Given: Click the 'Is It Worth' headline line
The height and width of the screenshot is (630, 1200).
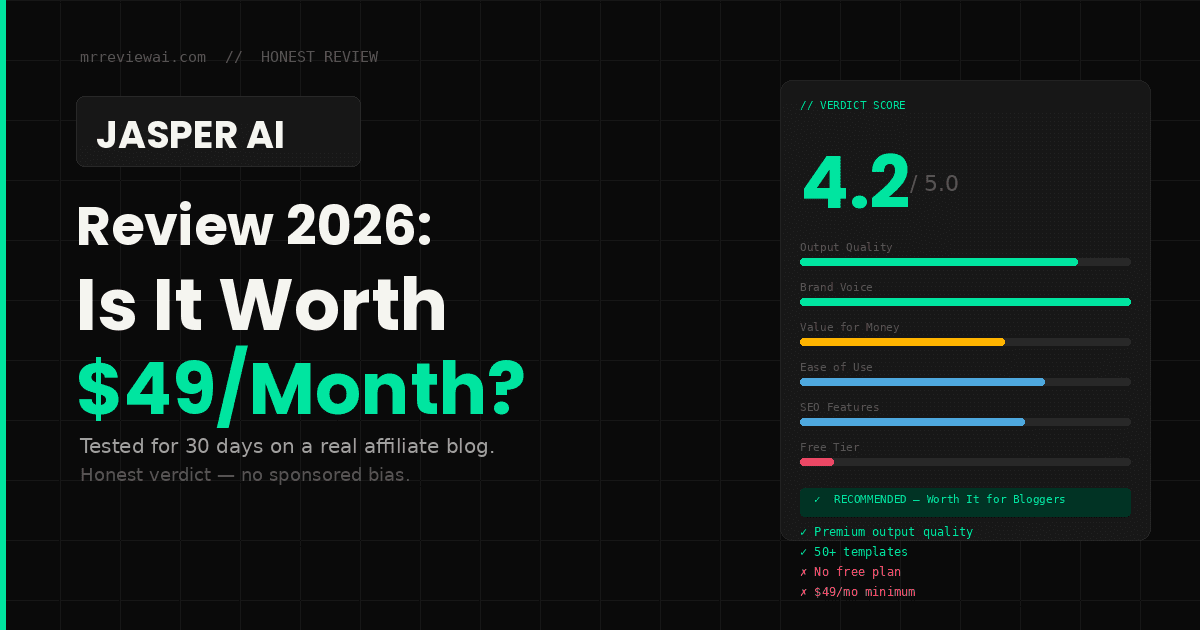Looking at the screenshot, I should point(262,305).
